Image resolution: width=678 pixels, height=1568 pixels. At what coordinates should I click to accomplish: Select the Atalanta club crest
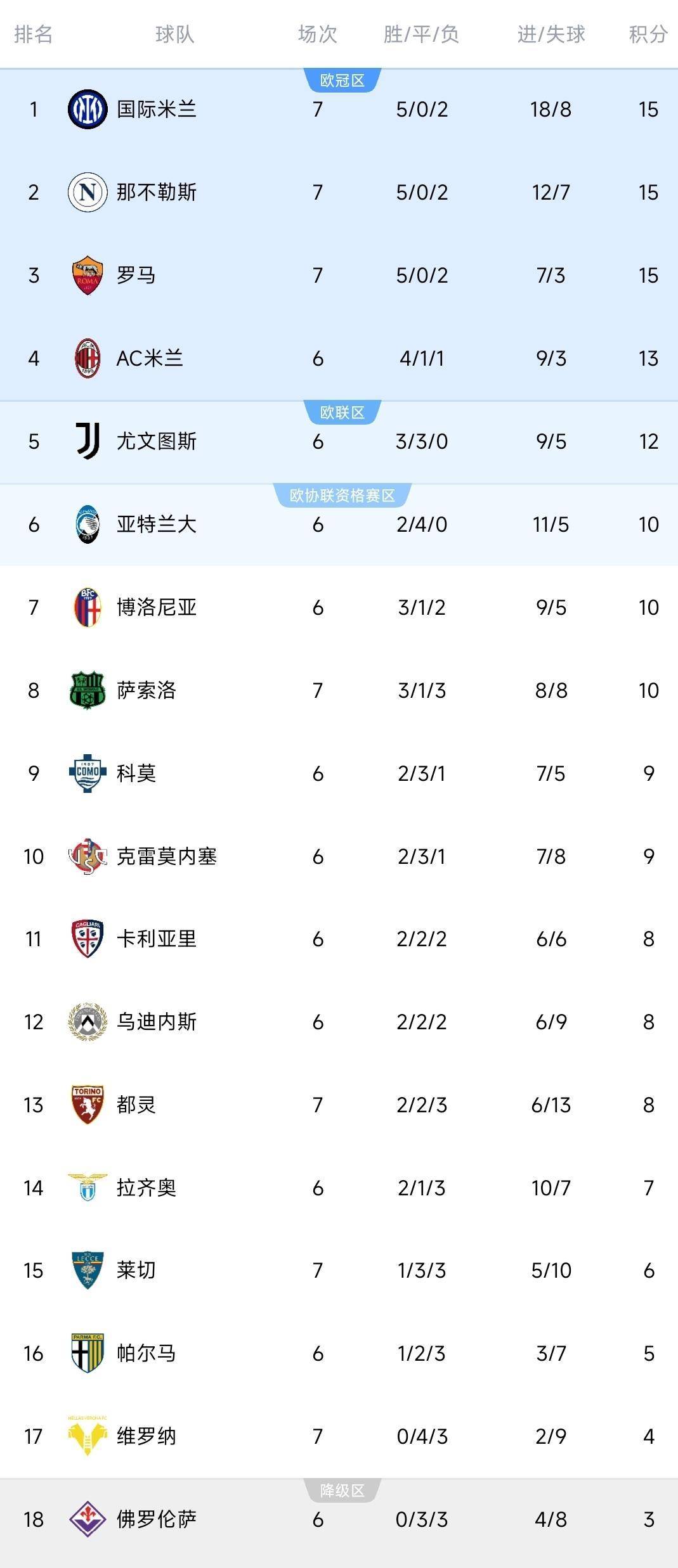(x=87, y=524)
